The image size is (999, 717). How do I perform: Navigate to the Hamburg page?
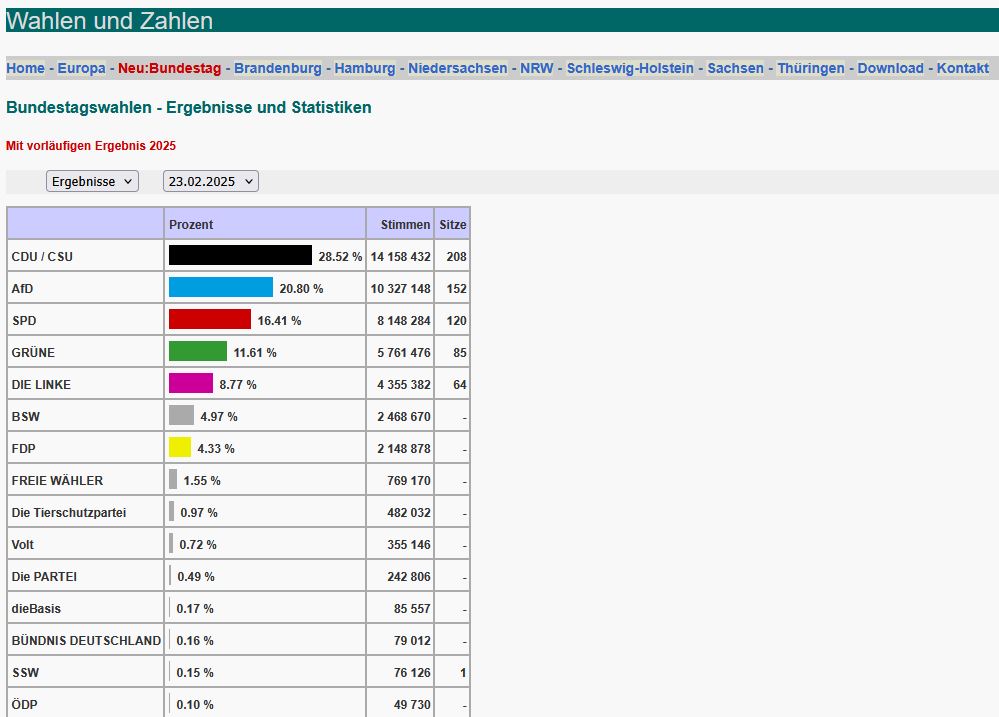click(x=365, y=68)
